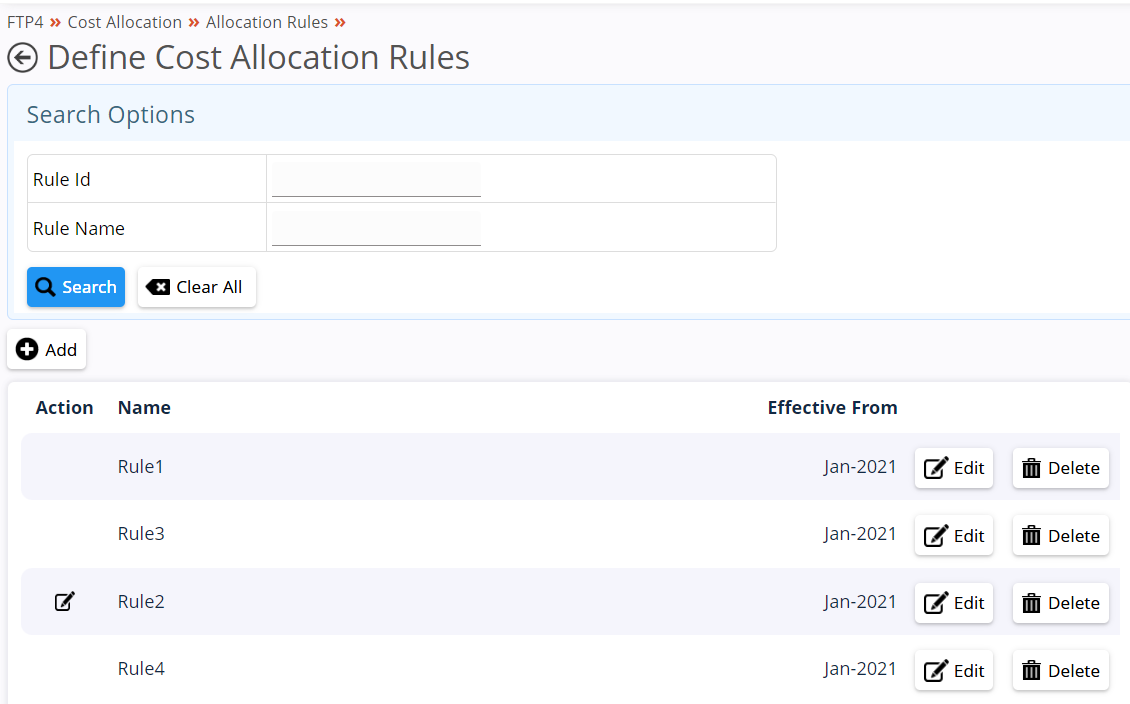Click the Effective From column header
This screenshot has height=704, width=1130.
click(x=832, y=408)
